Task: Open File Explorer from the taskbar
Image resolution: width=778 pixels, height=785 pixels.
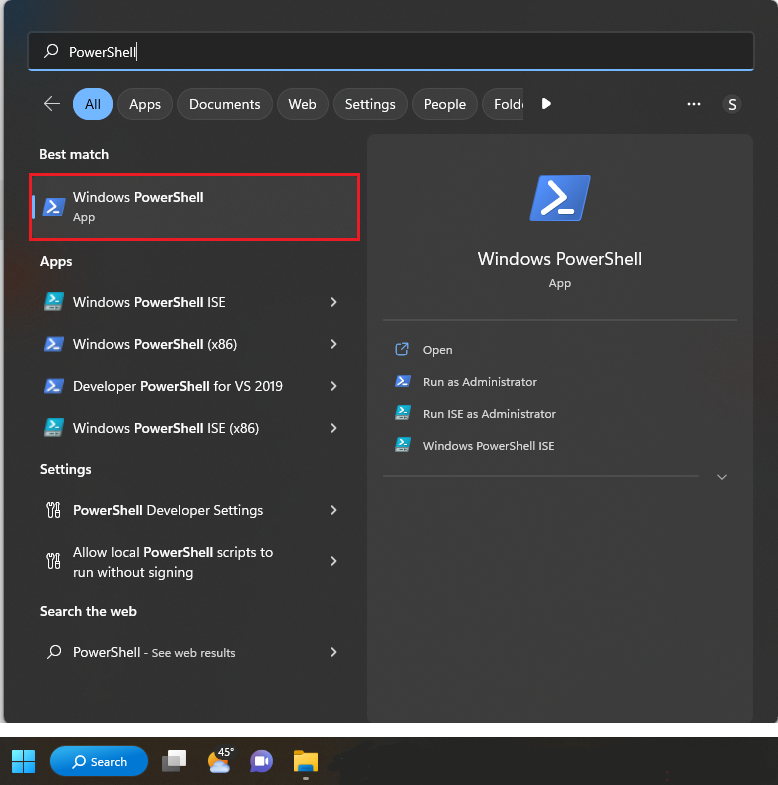Action: (x=306, y=761)
